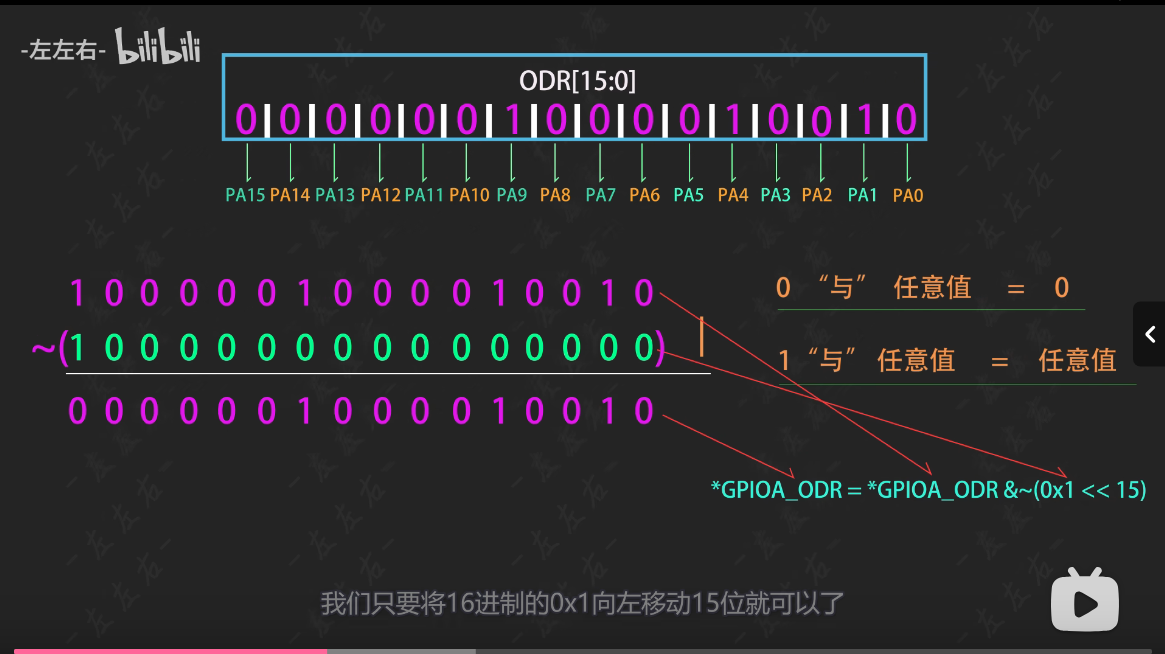
Task: Select the ODR[15:0] register title
Action: coord(577,81)
